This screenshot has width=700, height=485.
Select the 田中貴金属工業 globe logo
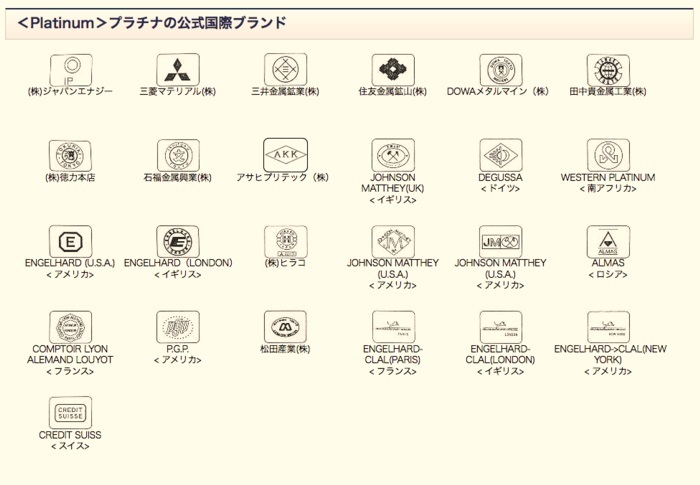pos(608,70)
